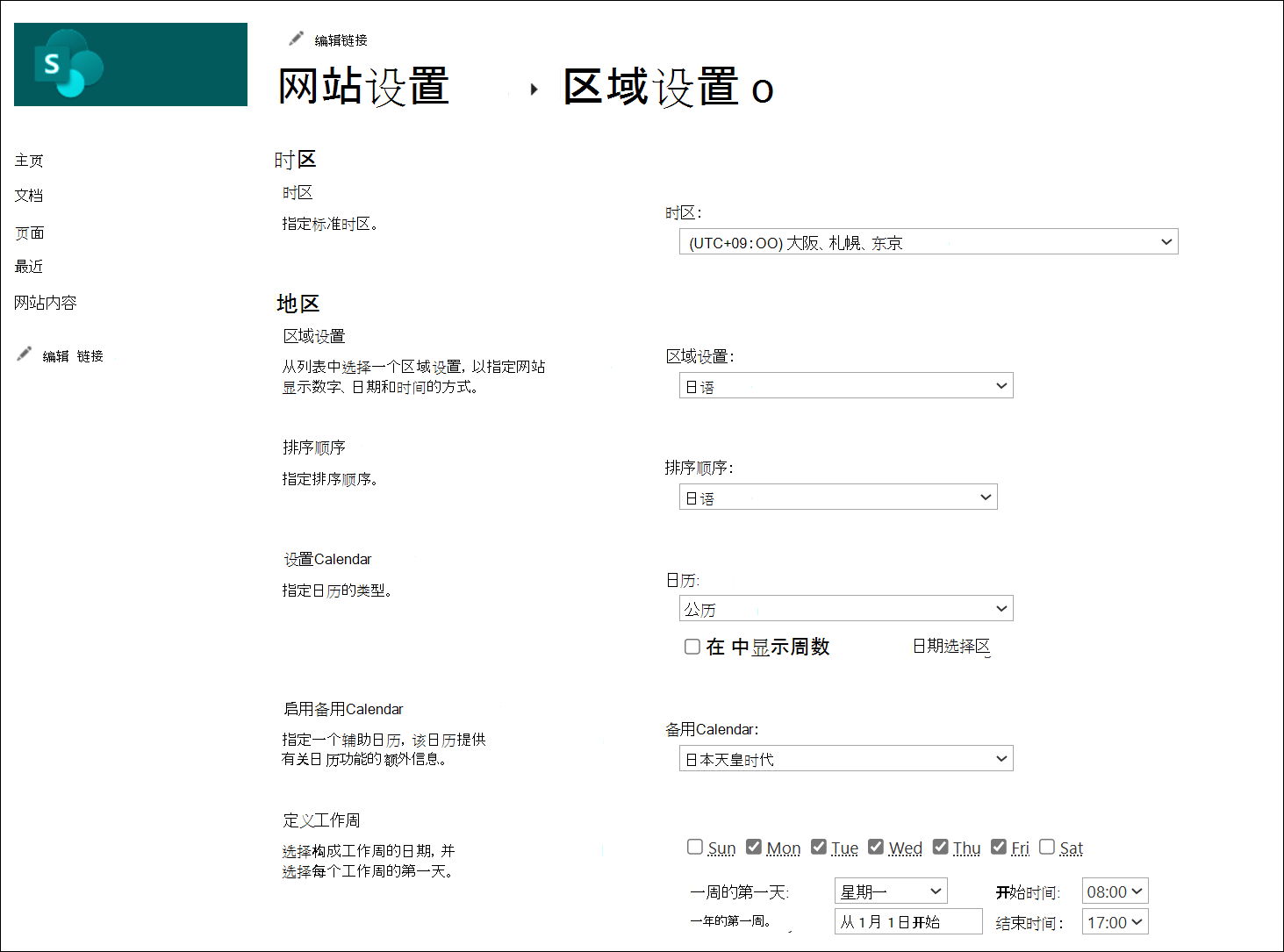Open the 开始时间 dropdown 08:00
Image resolution: width=1284 pixels, height=952 pixels.
point(1115,891)
